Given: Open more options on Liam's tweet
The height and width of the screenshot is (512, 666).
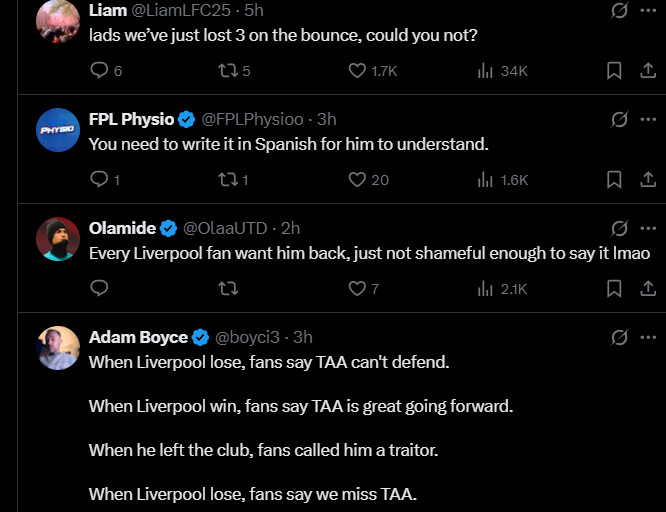Looking at the screenshot, I should (646, 11).
